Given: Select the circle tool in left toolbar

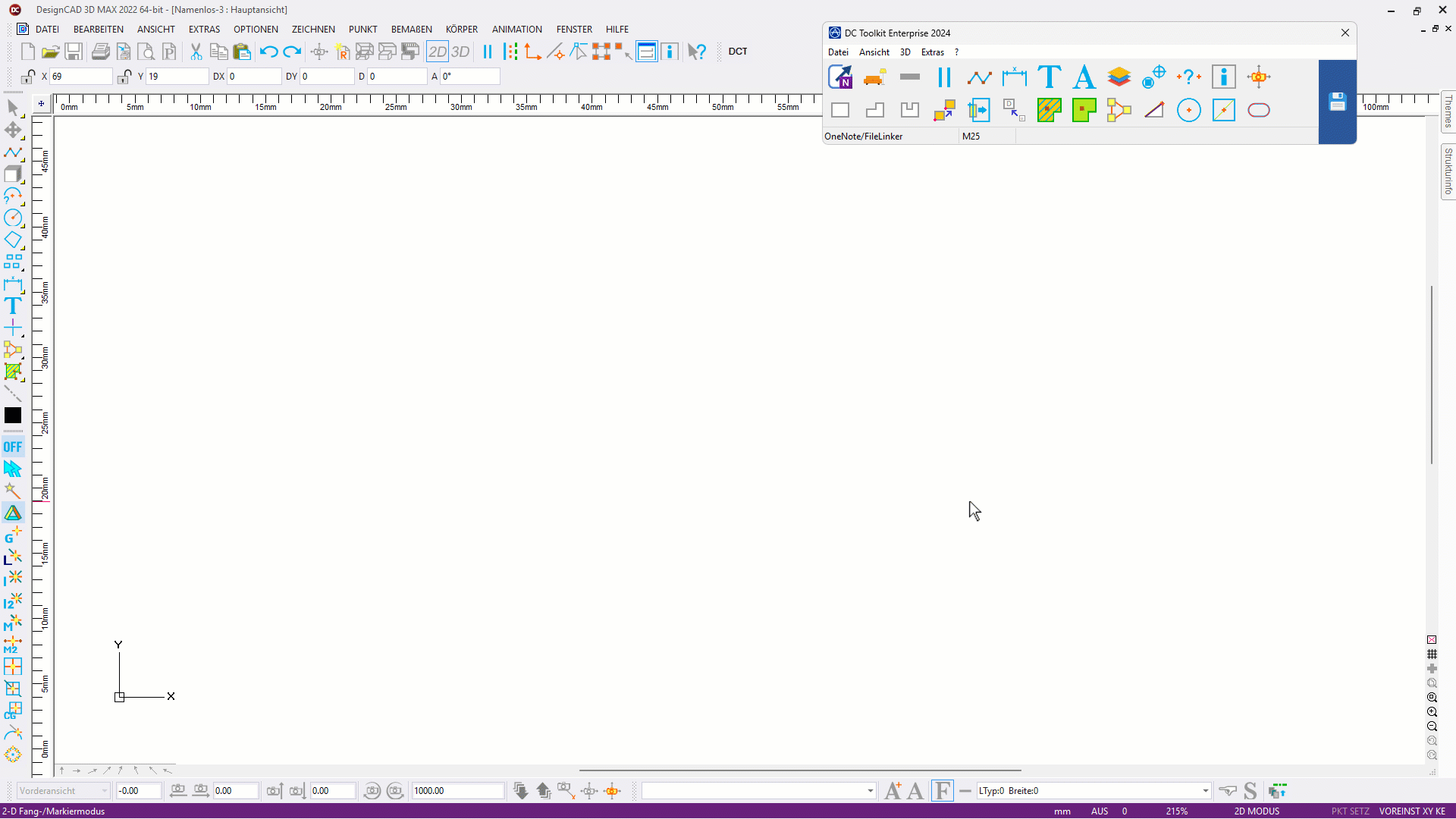Looking at the screenshot, I should coord(13,218).
